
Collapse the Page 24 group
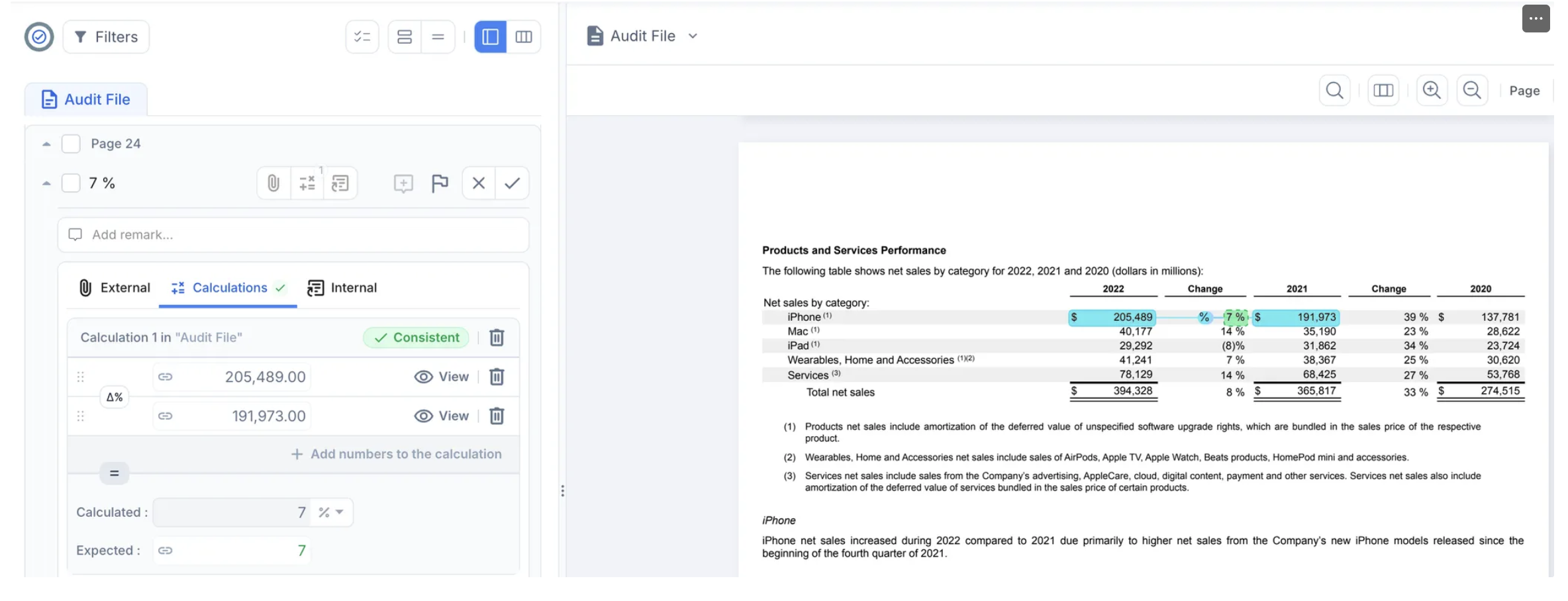coord(46,144)
